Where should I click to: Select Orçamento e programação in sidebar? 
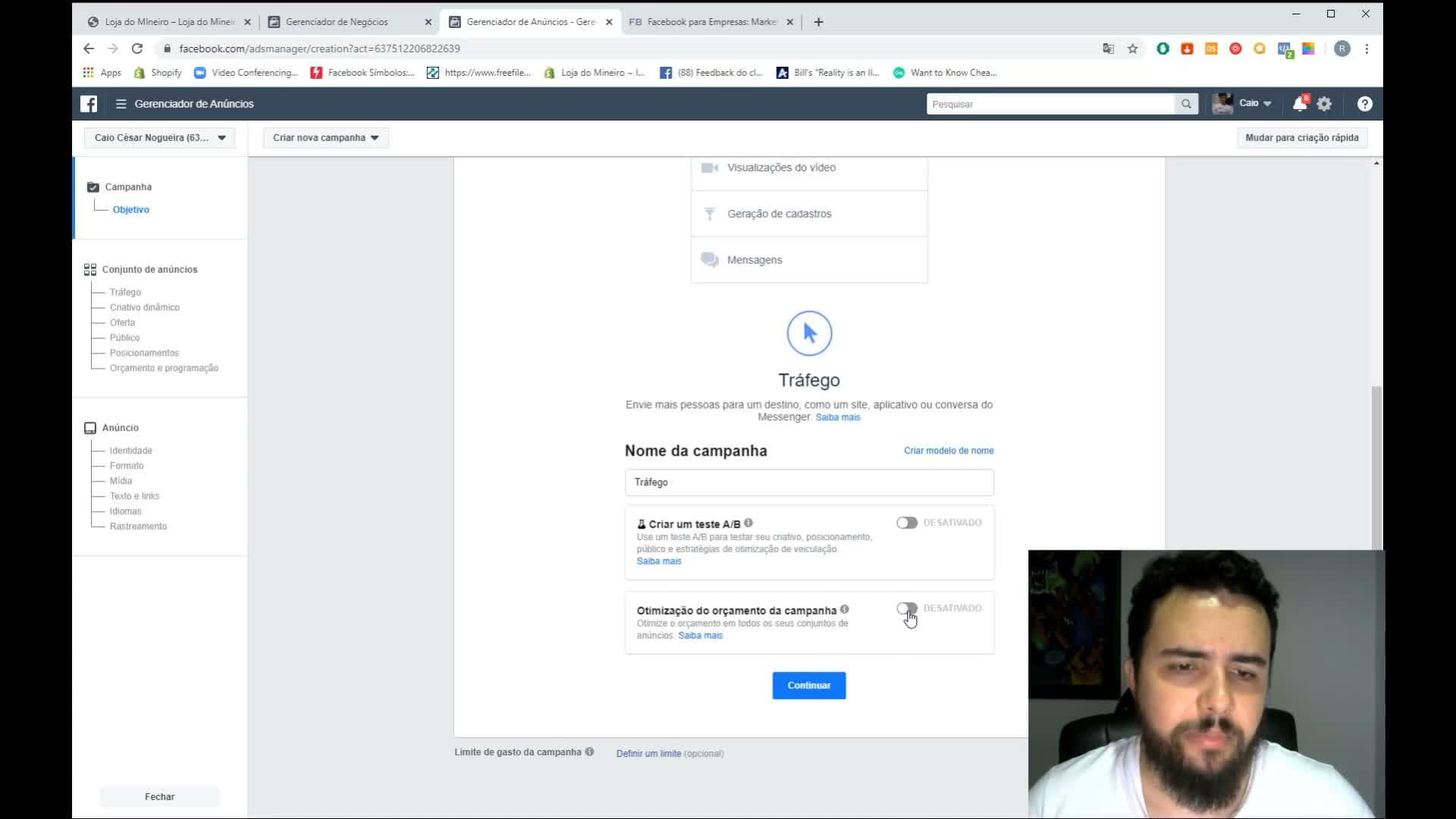coord(164,368)
